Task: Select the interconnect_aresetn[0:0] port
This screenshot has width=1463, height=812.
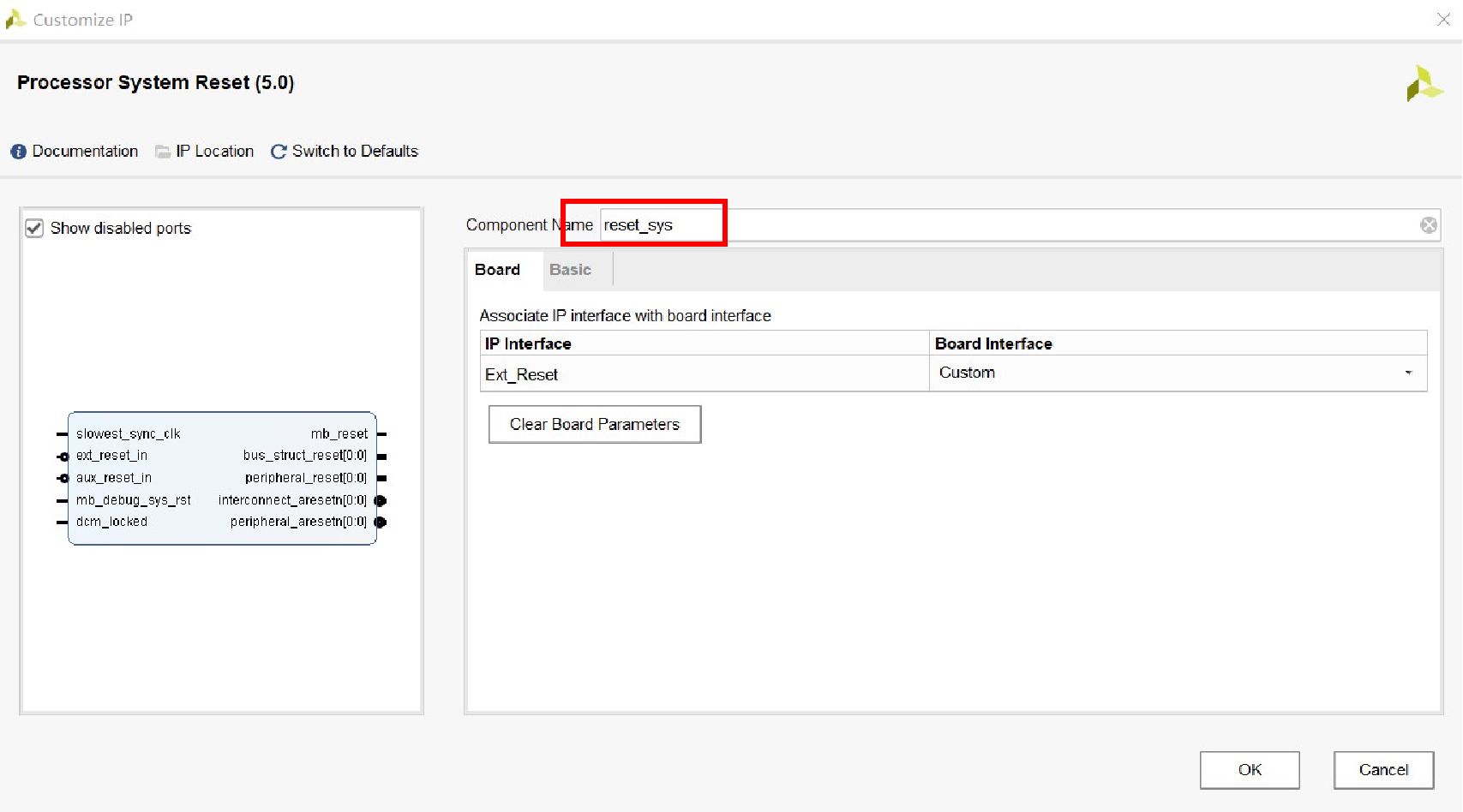Action: tap(292, 500)
